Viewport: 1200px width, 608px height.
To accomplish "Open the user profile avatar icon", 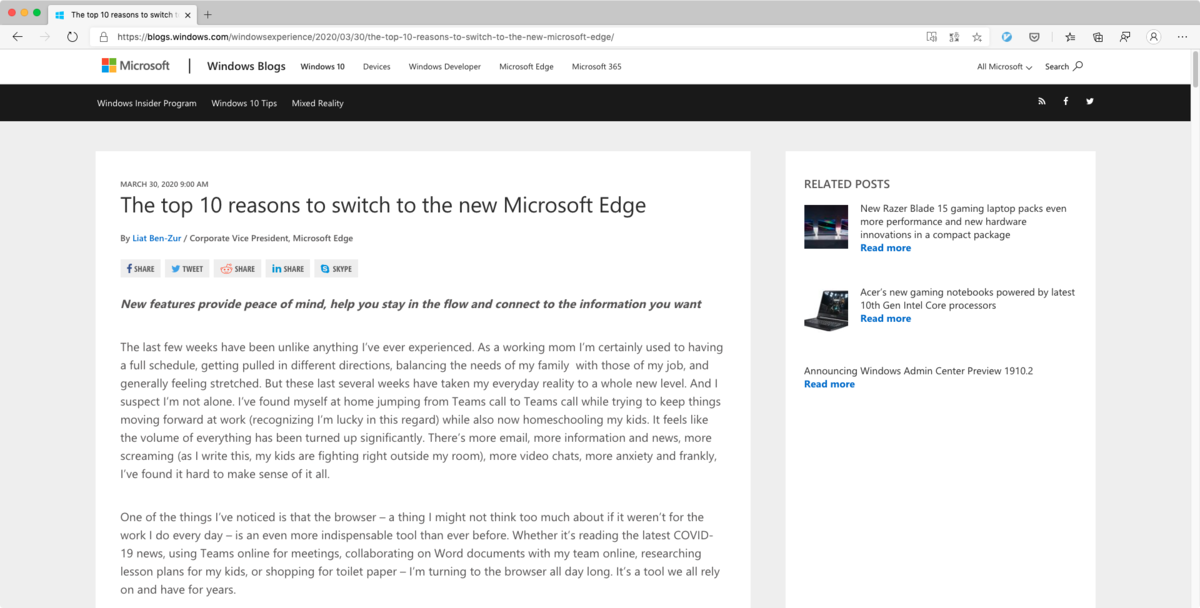I will [1154, 37].
